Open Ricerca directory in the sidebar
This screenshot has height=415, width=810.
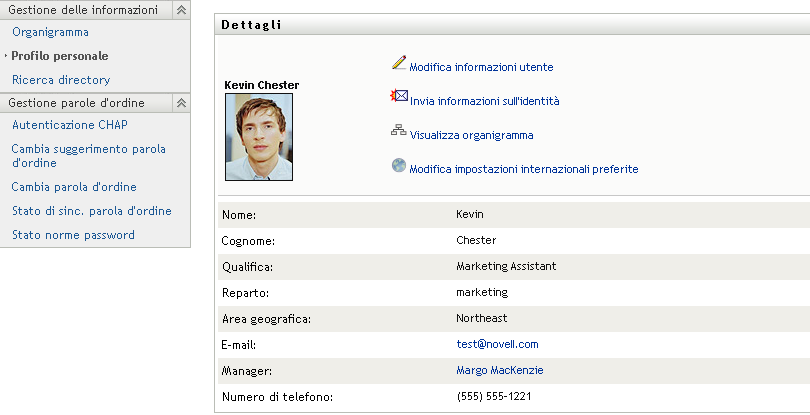(61, 79)
